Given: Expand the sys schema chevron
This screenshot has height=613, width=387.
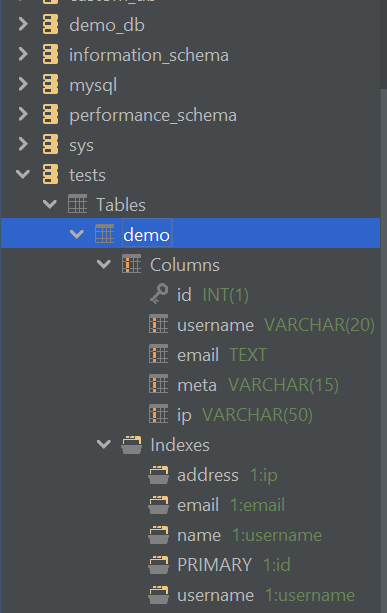Looking at the screenshot, I should click(x=23, y=144).
